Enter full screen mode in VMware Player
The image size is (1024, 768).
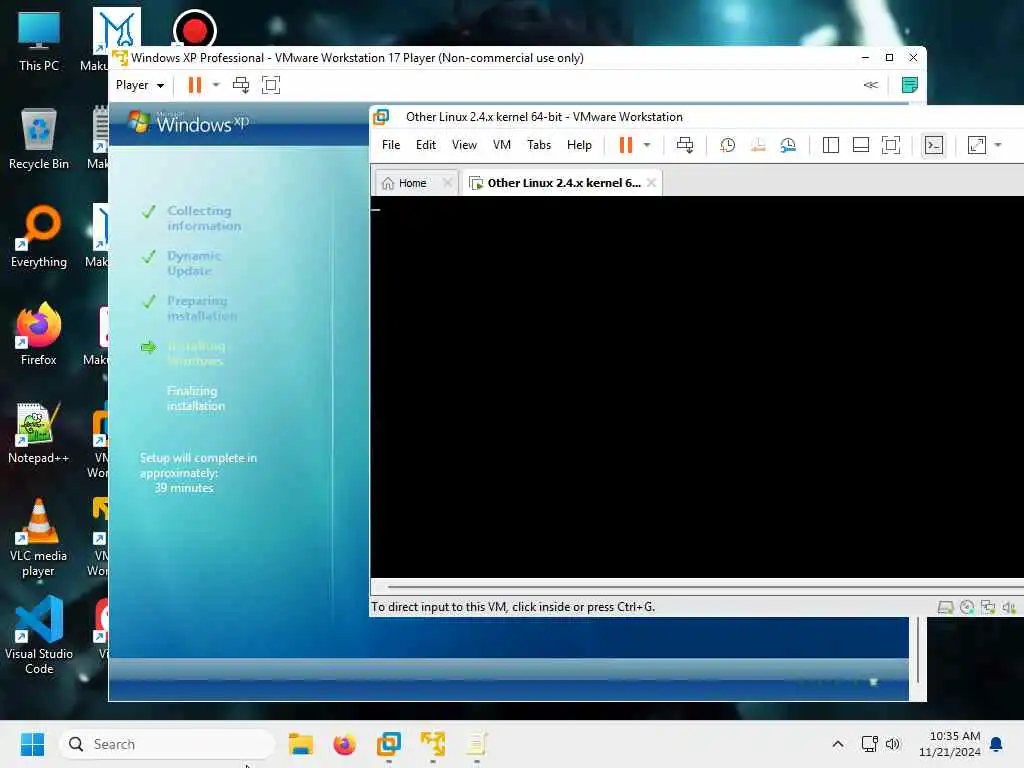pyautogui.click(x=270, y=85)
